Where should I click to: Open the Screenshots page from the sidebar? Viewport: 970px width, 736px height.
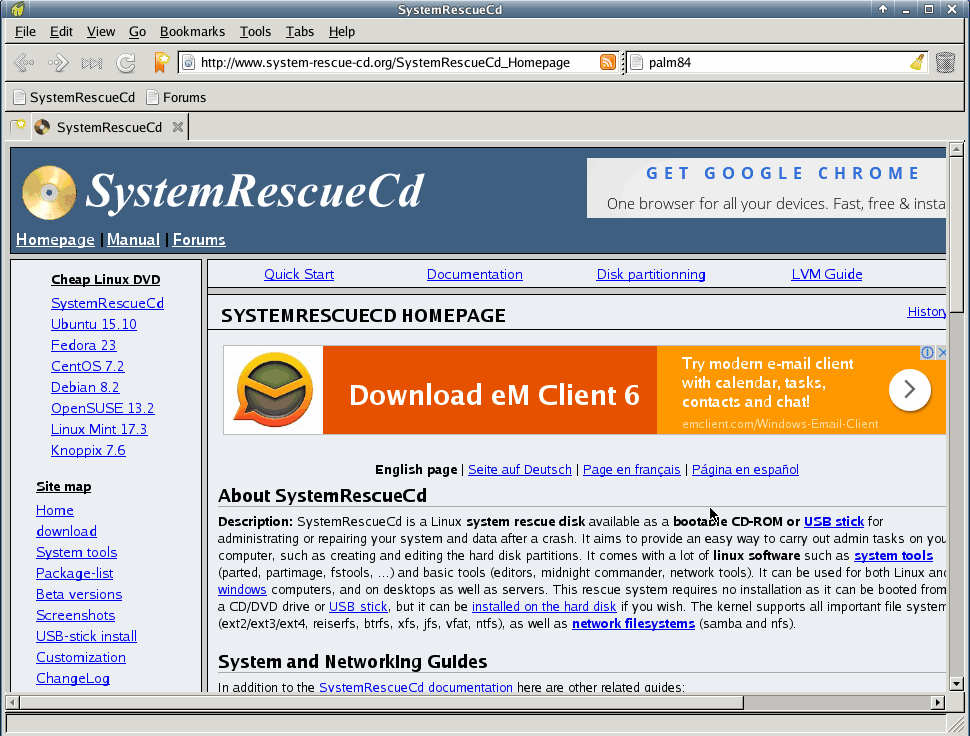click(x=75, y=615)
